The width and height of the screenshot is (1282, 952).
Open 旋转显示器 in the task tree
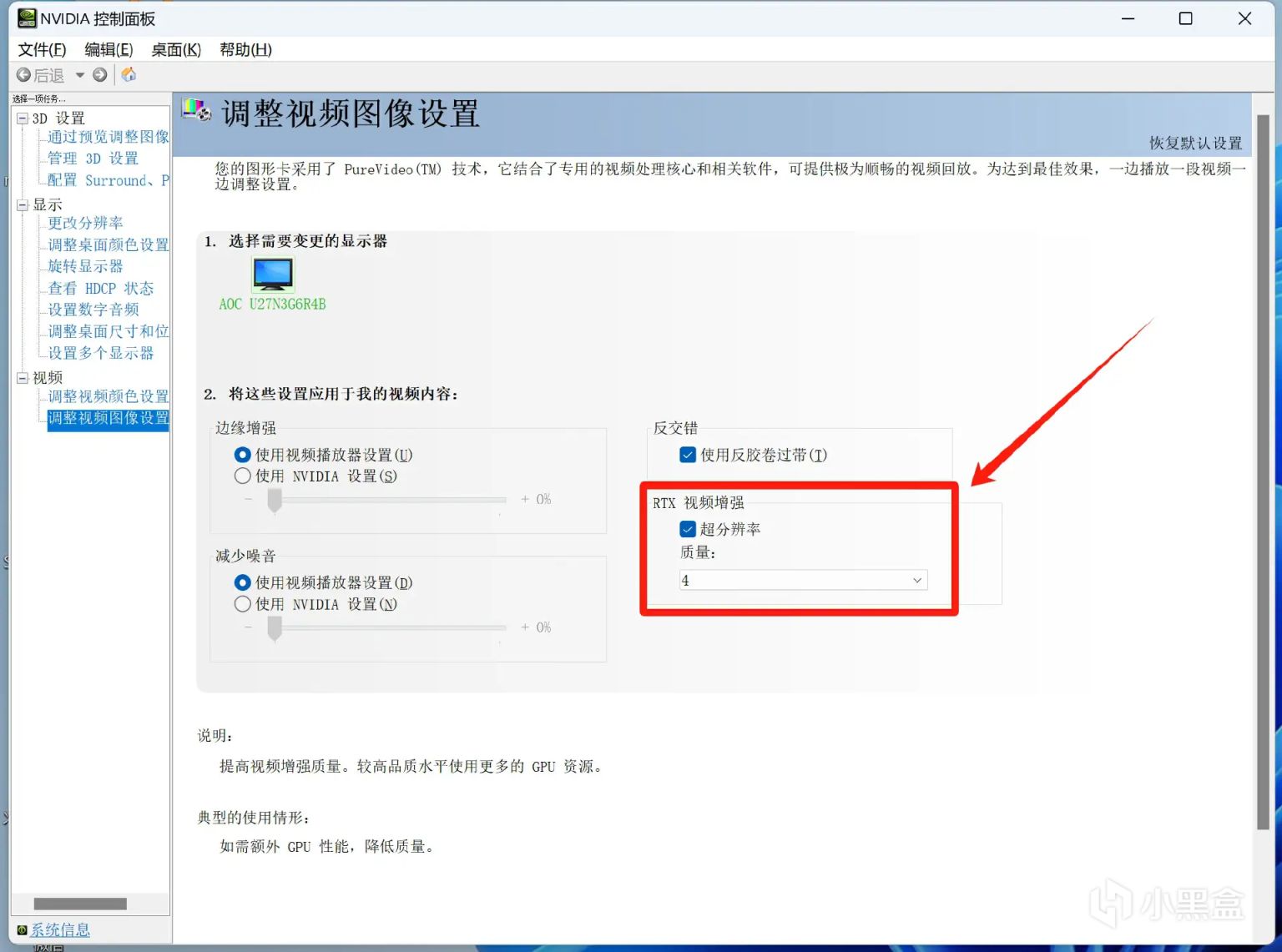[x=85, y=266]
